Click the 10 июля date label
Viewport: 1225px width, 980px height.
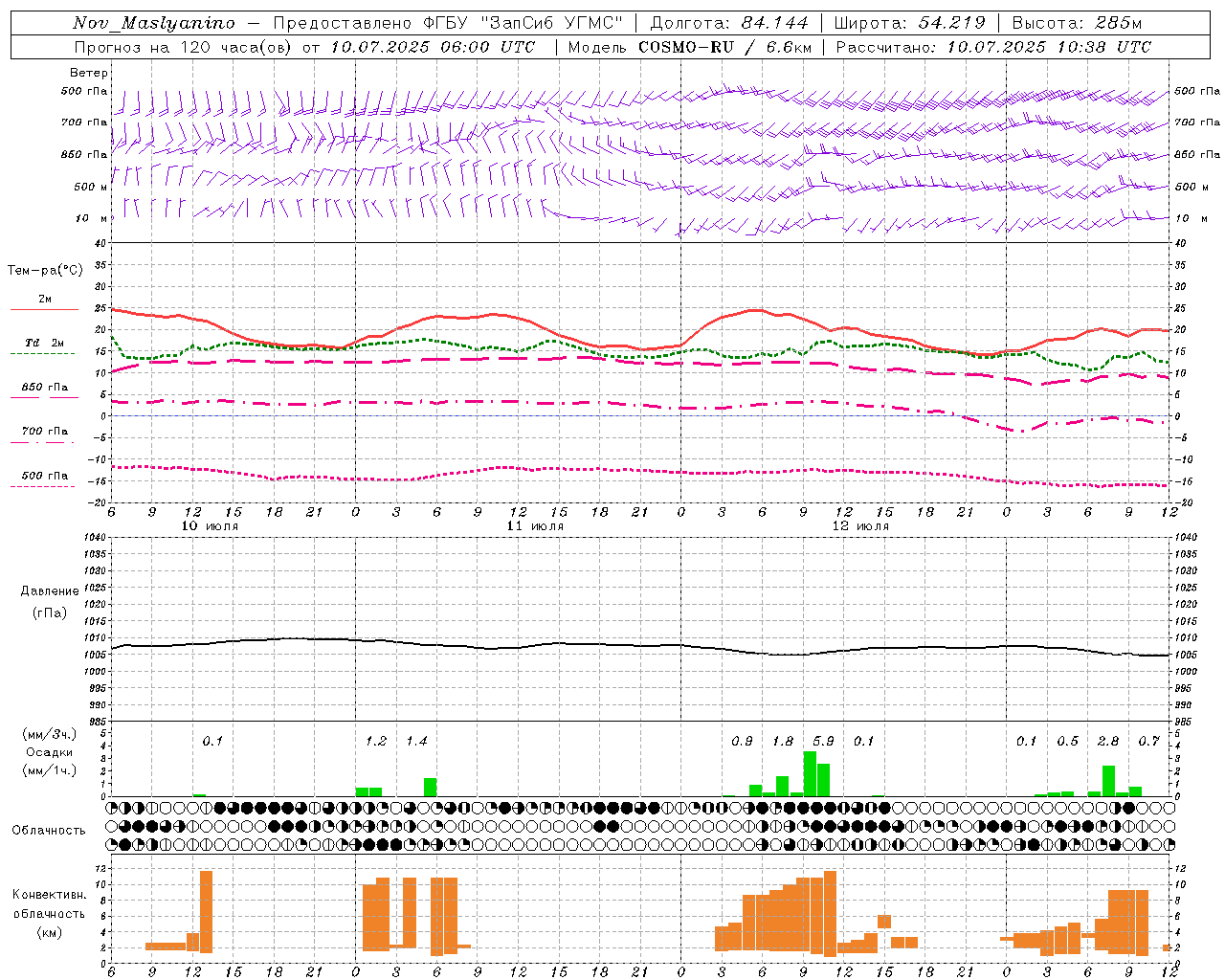click(210, 526)
